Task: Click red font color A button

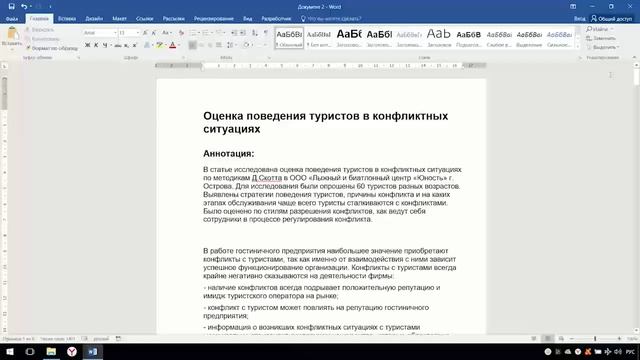Action: tap(173, 45)
